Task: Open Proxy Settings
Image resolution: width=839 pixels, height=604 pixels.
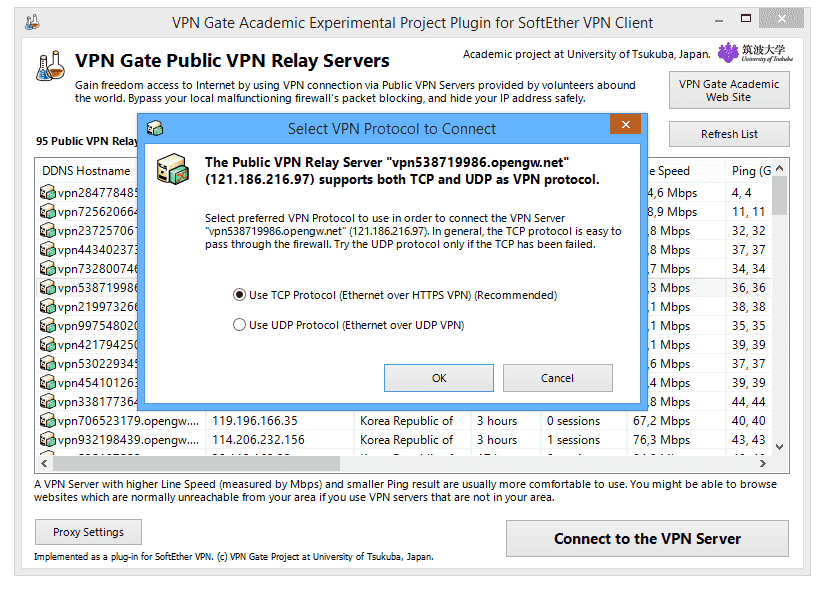Action: tap(88, 532)
